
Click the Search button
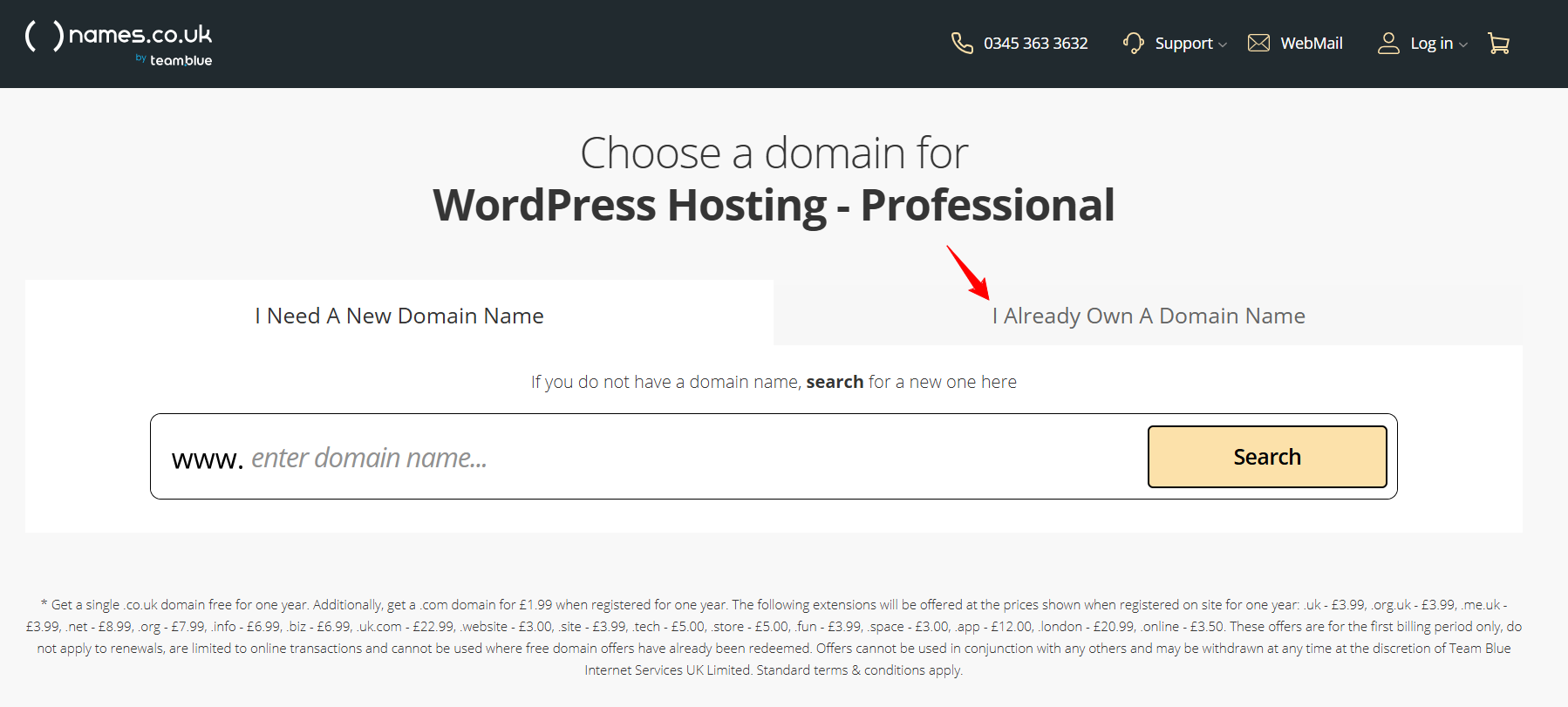[1267, 457]
